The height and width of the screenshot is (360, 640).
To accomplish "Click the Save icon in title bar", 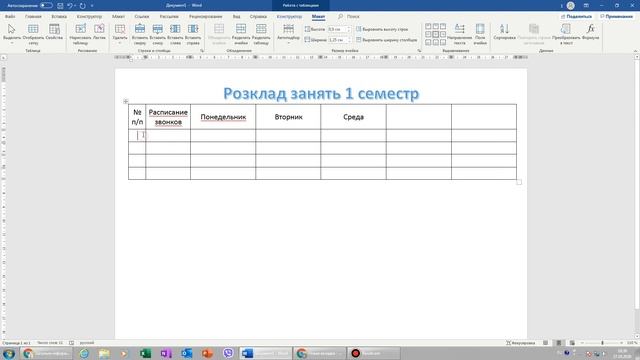I will pos(60,6).
